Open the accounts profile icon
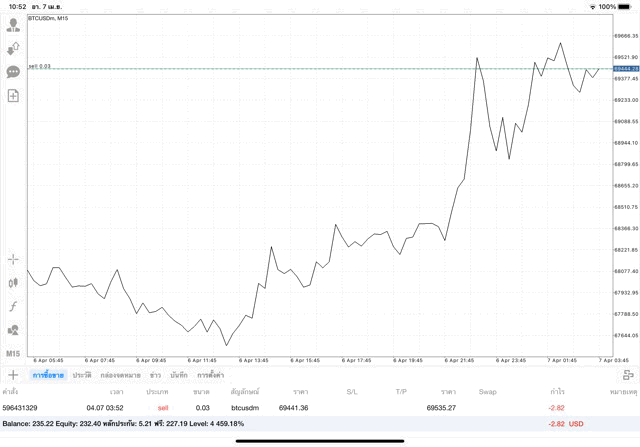The height and width of the screenshot is (447, 640). click(x=13, y=25)
